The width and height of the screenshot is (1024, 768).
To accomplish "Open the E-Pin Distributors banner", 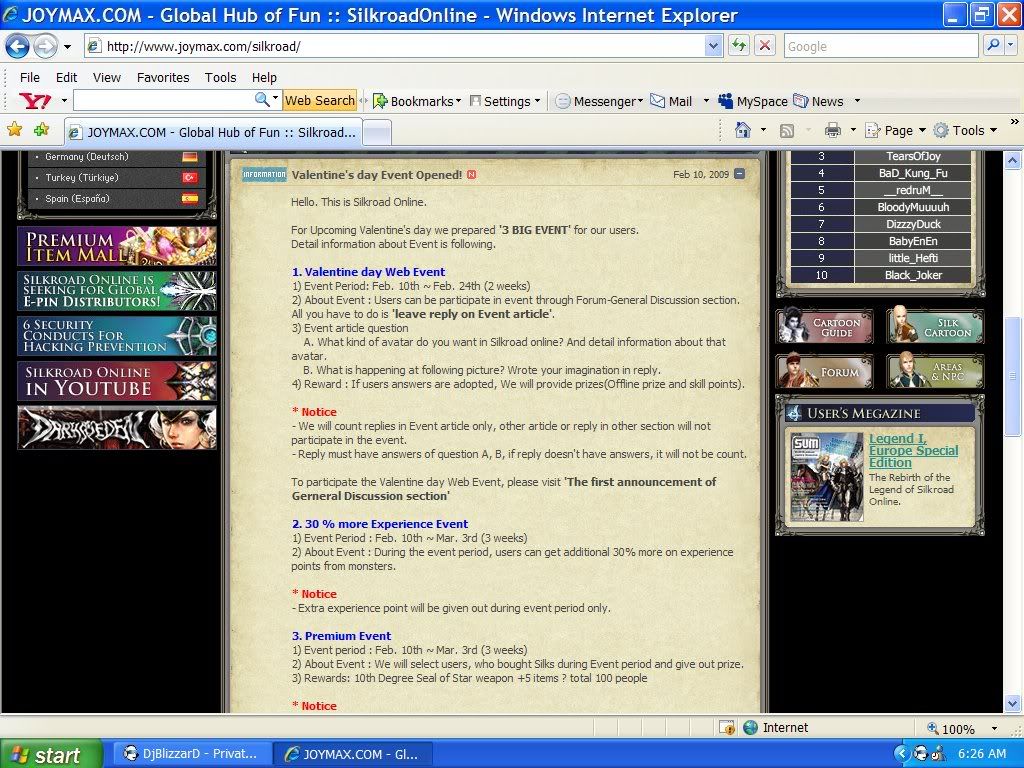I will [x=117, y=291].
